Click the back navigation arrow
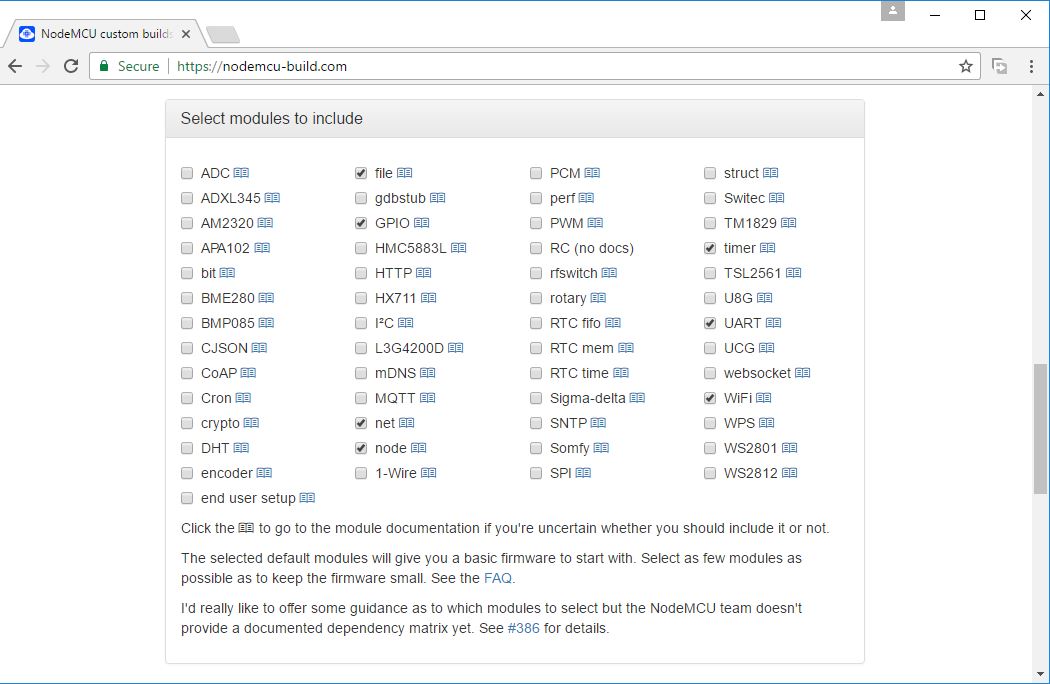 click(15, 66)
